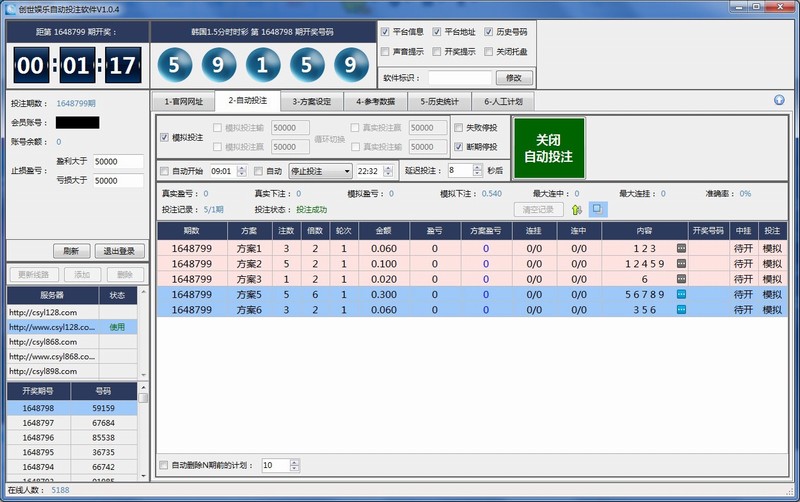Screen dimensions: 800x502
Task: Click the 软件标识 input field
Action: (459, 77)
